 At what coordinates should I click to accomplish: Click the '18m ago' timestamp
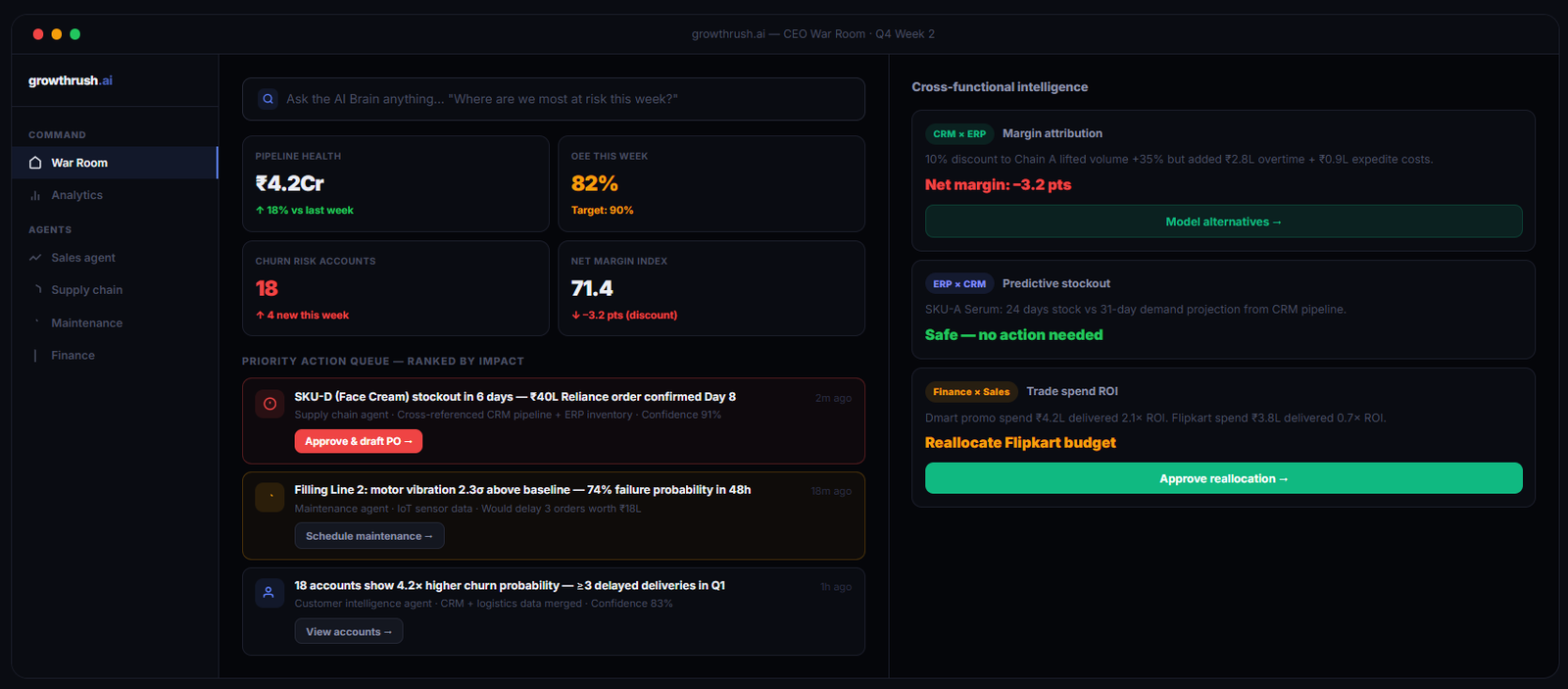[x=831, y=491]
